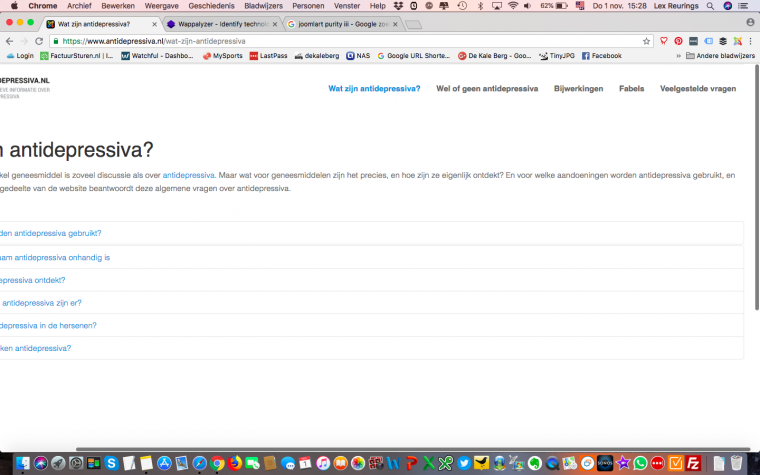Launch Siri from the Dock
This screenshot has height=475, width=760.
[x=41, y=463]
